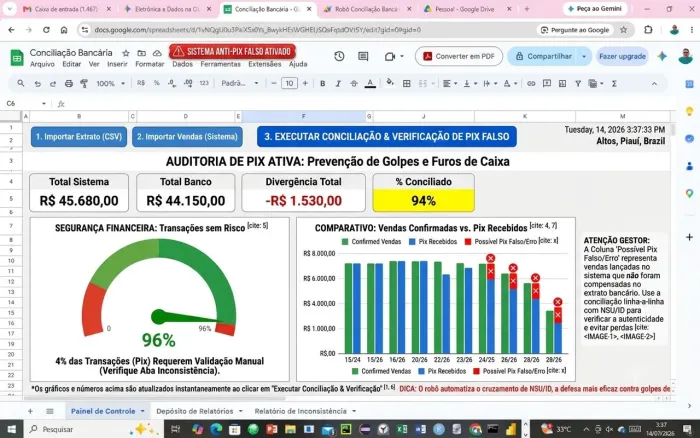Open the fill color picker

point(390,83)
